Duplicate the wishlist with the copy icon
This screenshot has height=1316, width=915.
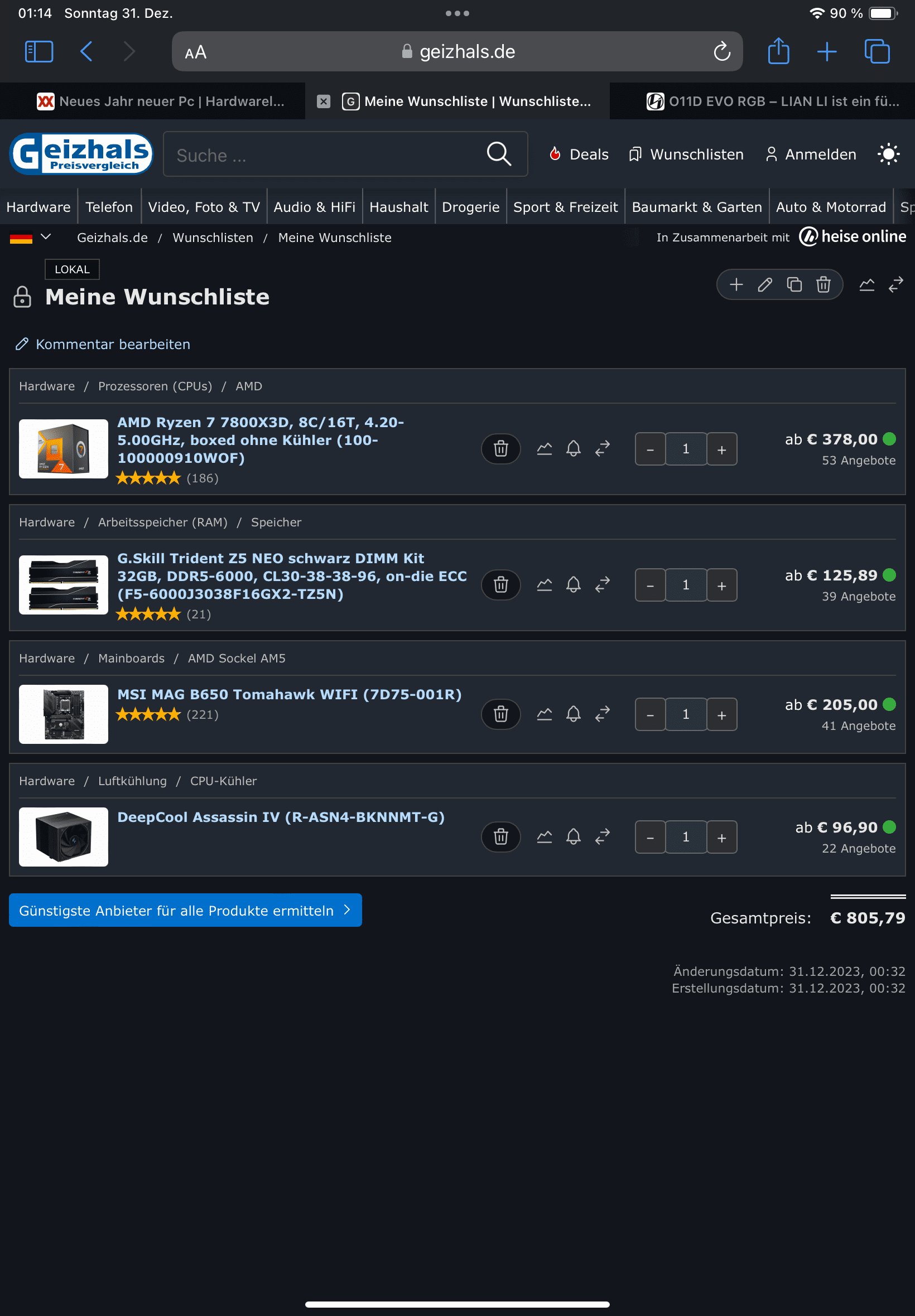(x=794, y=285)
